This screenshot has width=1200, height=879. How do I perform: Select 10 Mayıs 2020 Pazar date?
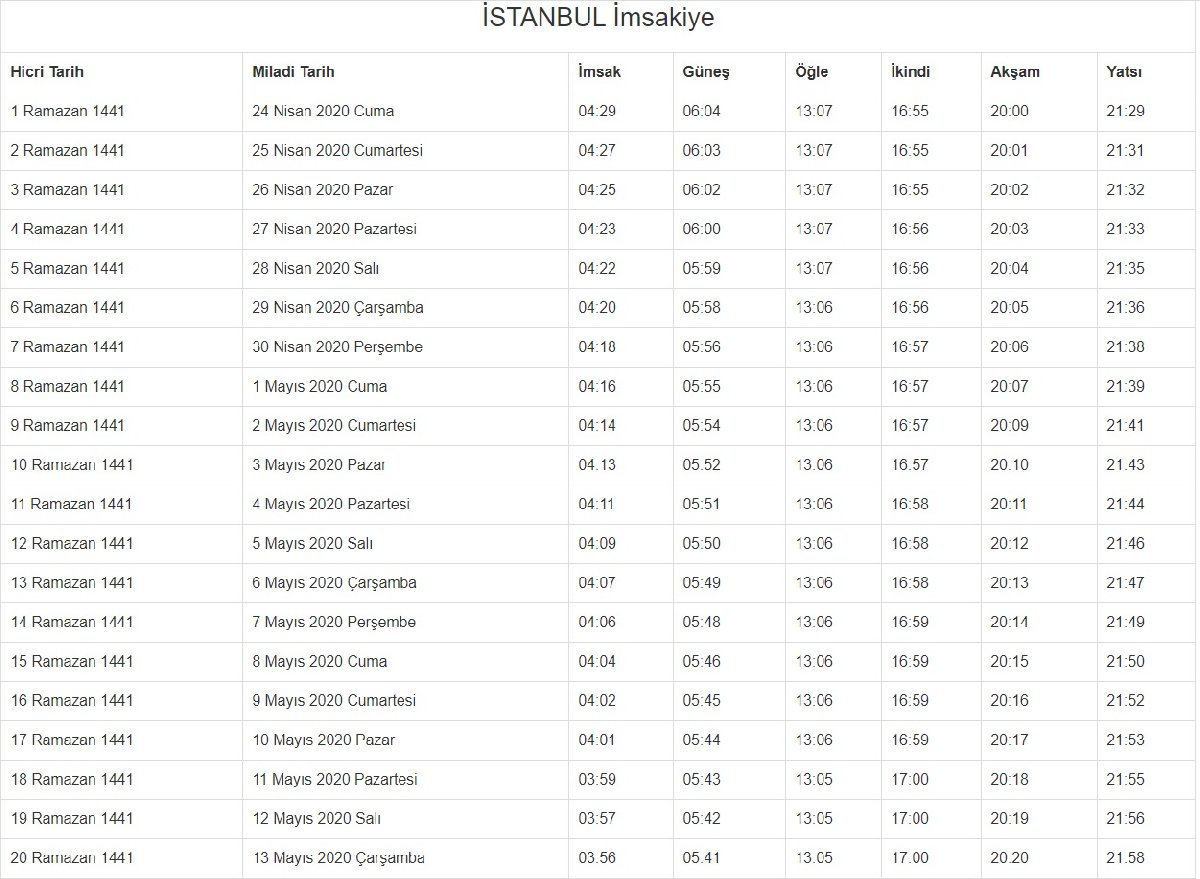(323, 740)
